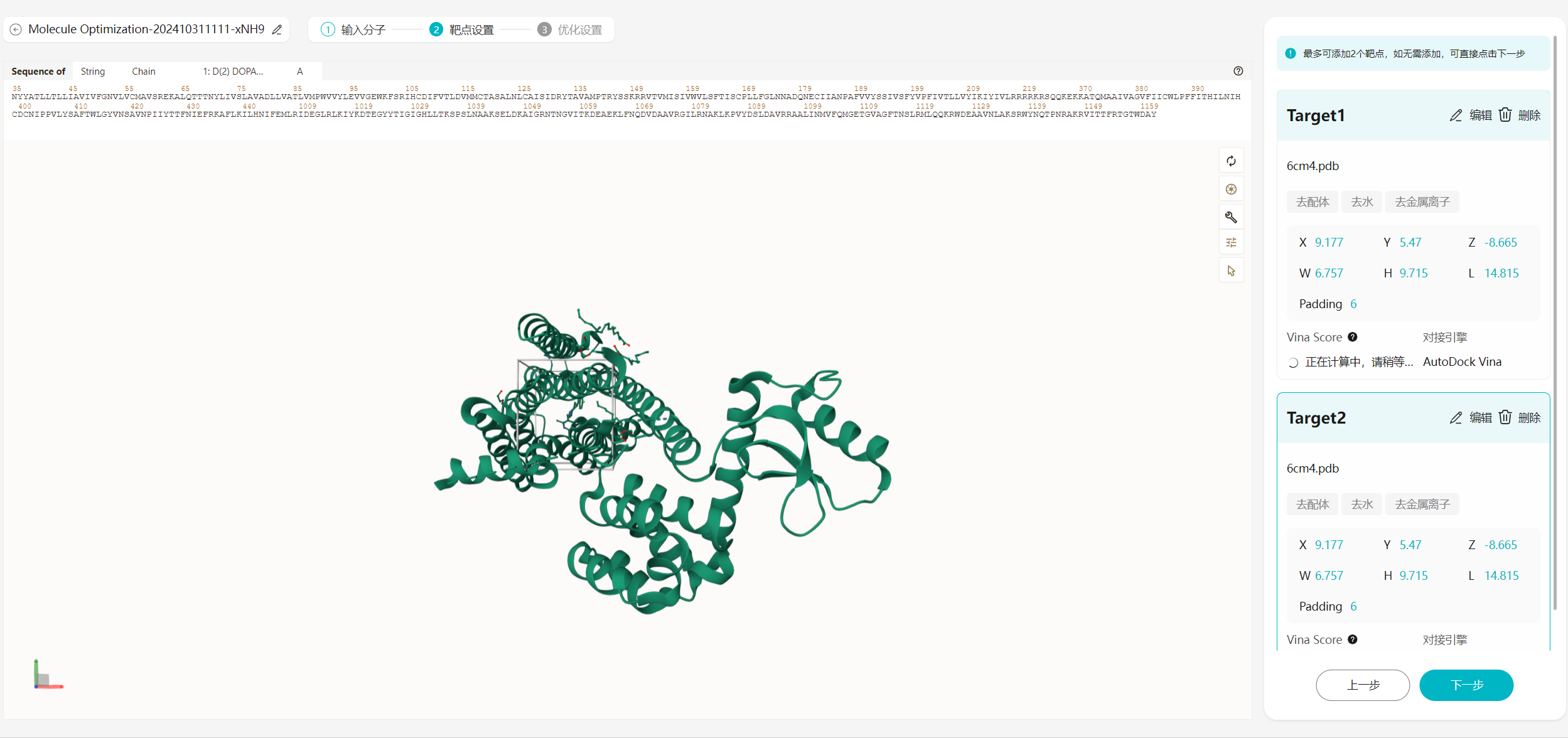Delete Target1 with the trash icon
Image resolution: width=1568 pixels, height=738 pixels.
pyautogui.click(x=1505, y=115)
